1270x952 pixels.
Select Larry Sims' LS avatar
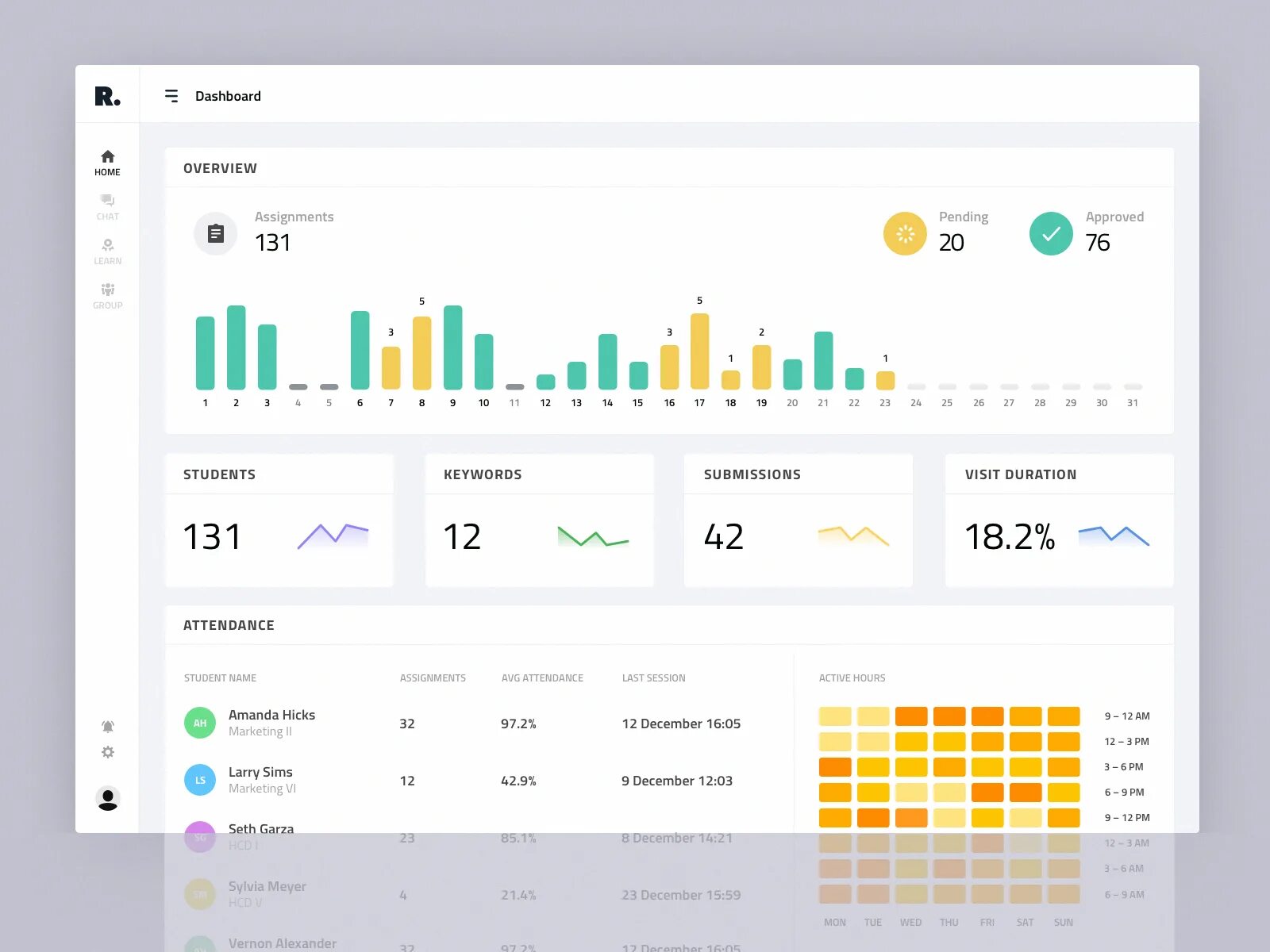click(200, 780)
